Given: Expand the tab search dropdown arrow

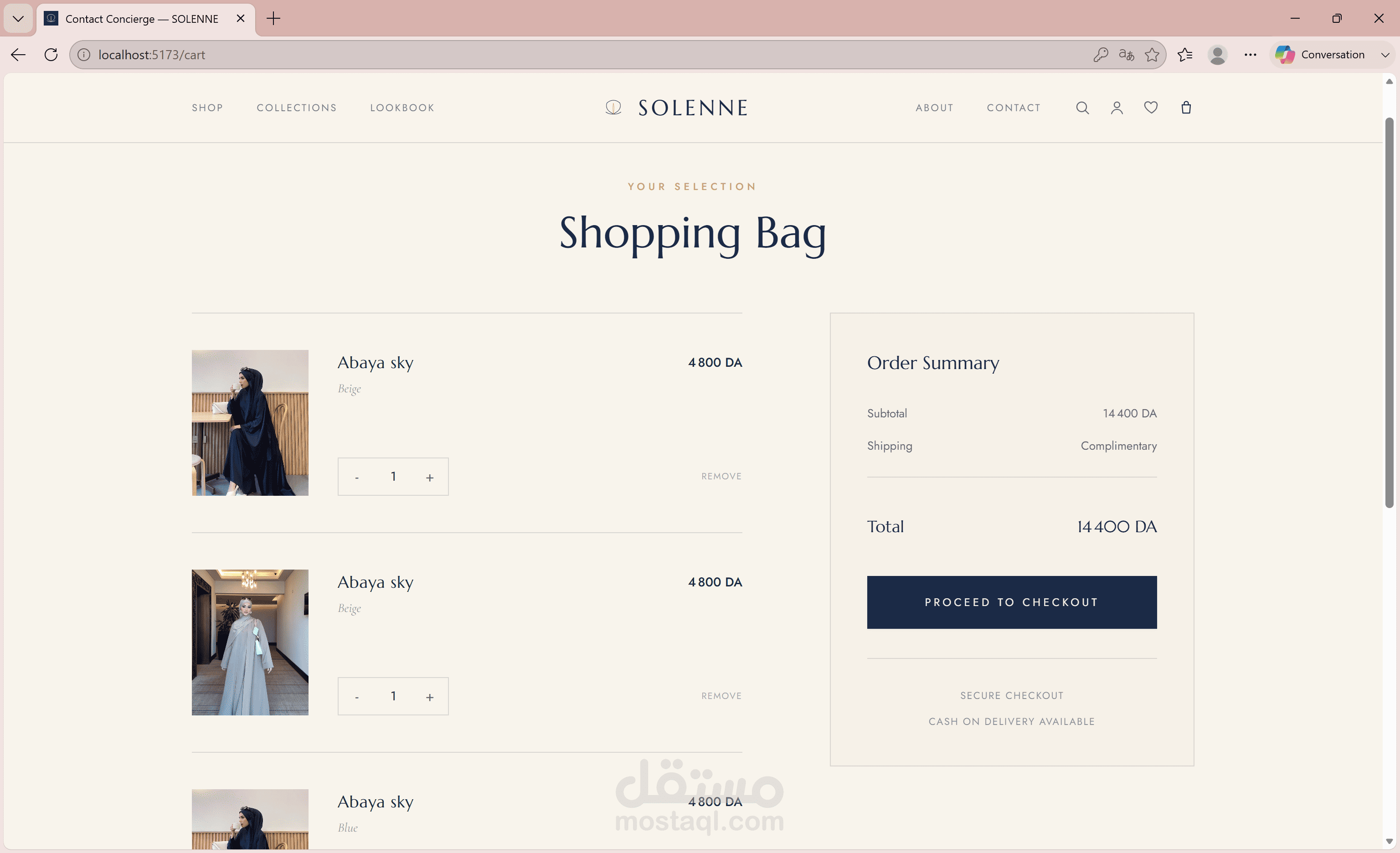Looking at the screenshot, I should 18,19.
